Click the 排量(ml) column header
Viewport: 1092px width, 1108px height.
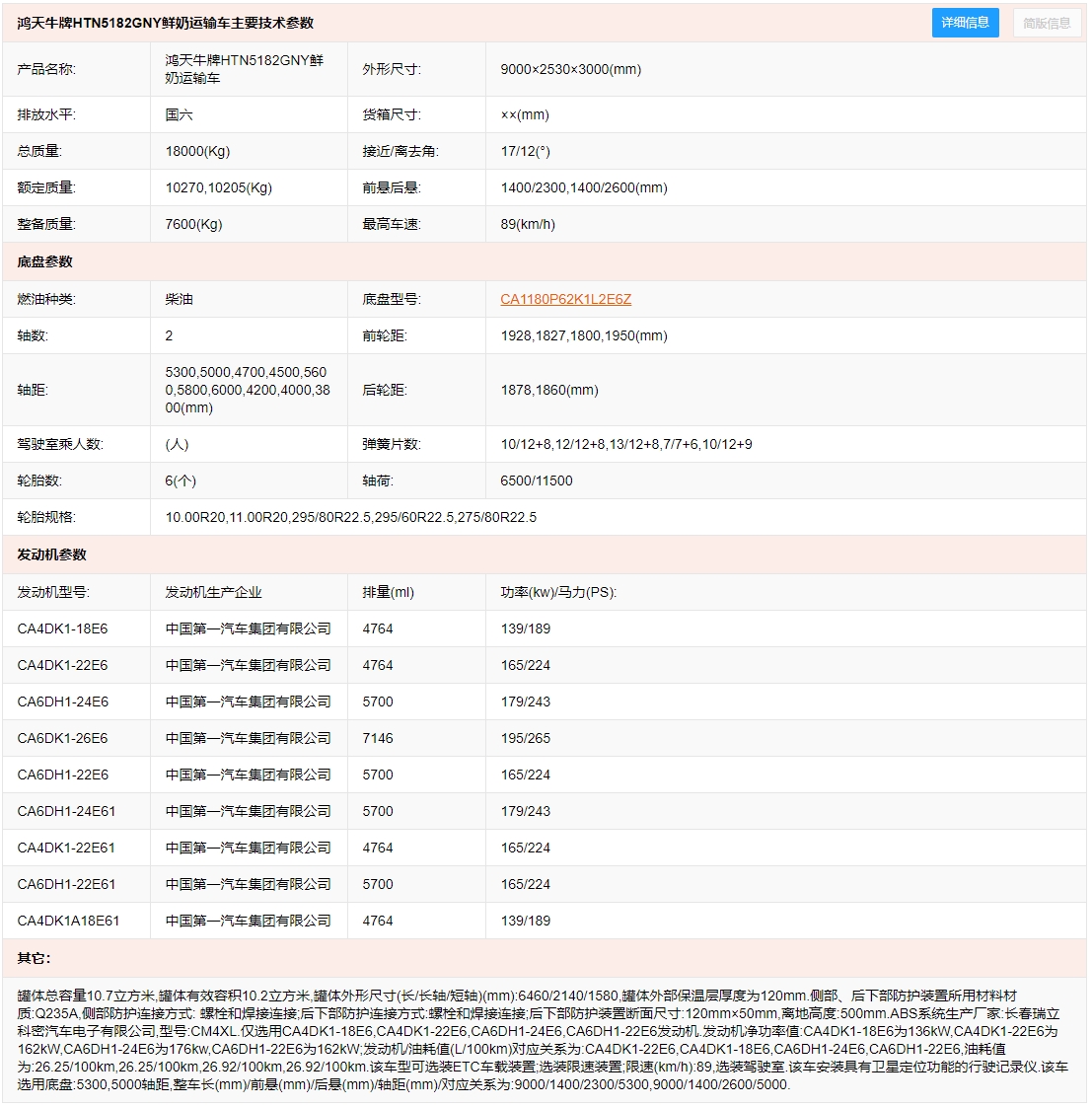pyautogui.click(x=388, y=592)
